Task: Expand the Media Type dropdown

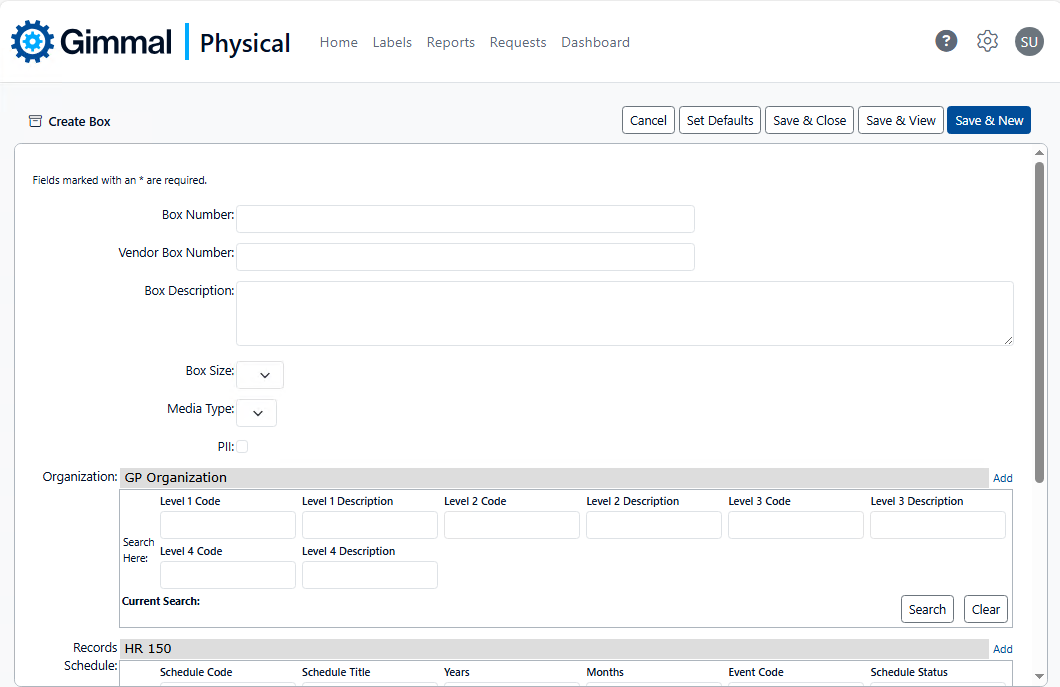Action: pos(257,413)
